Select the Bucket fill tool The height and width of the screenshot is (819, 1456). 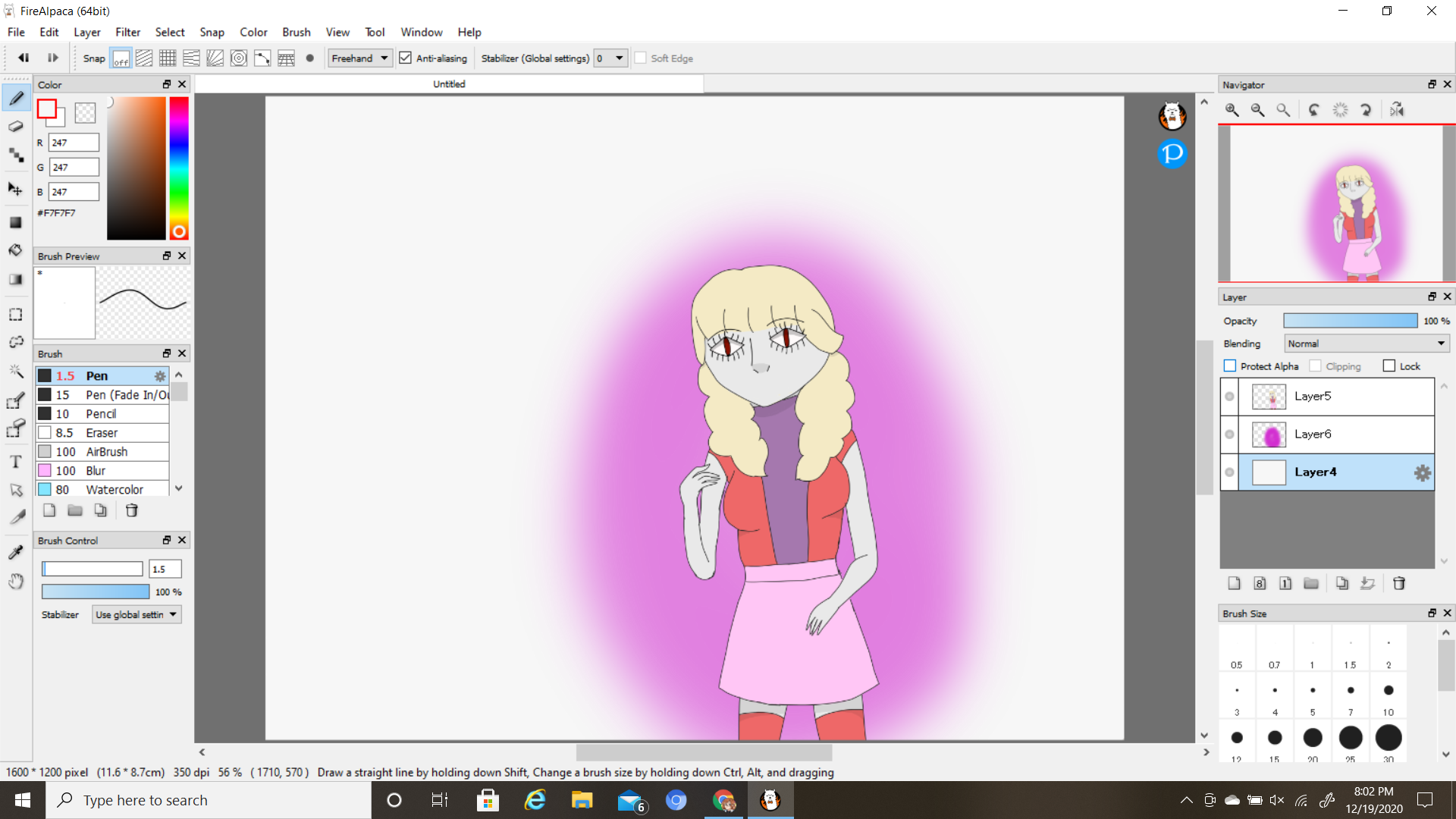(16, 250)
